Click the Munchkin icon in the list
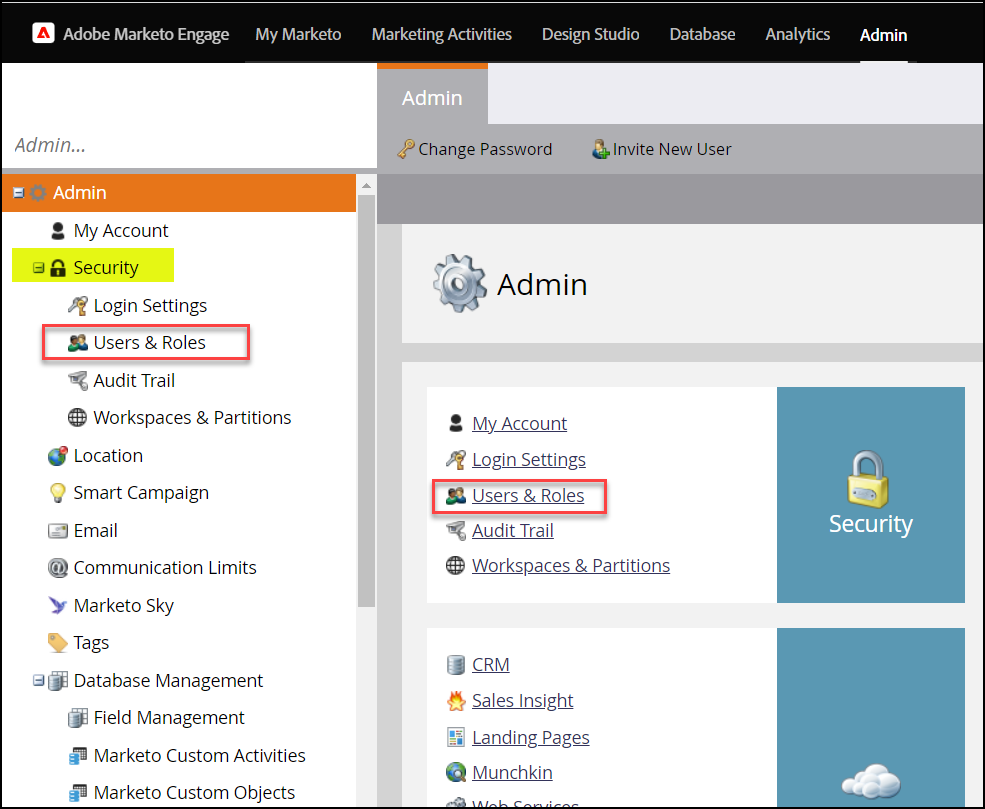 click(455, 773)
